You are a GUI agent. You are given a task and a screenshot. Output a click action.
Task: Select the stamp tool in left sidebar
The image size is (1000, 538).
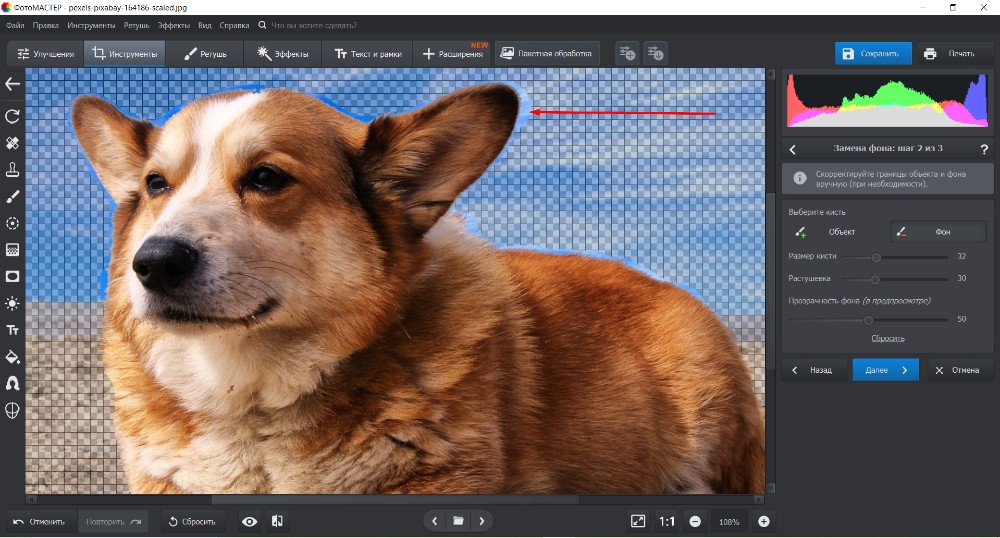tap(13, 170)
